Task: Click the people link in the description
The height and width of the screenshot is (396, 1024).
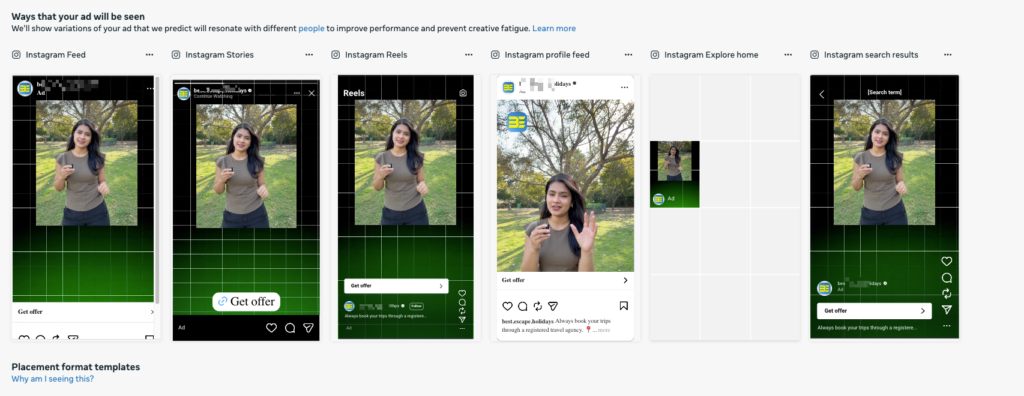Action: [x=312, y=29]
